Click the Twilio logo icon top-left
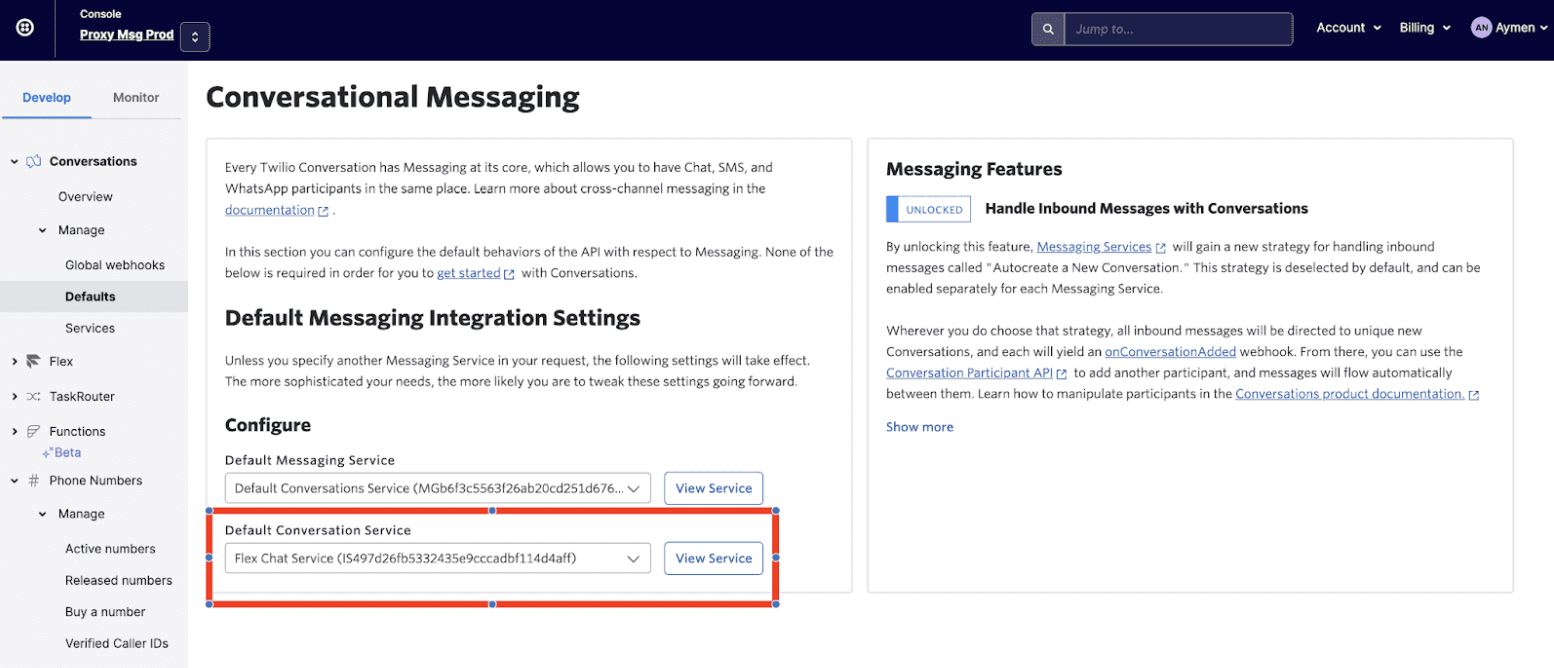 24,27
